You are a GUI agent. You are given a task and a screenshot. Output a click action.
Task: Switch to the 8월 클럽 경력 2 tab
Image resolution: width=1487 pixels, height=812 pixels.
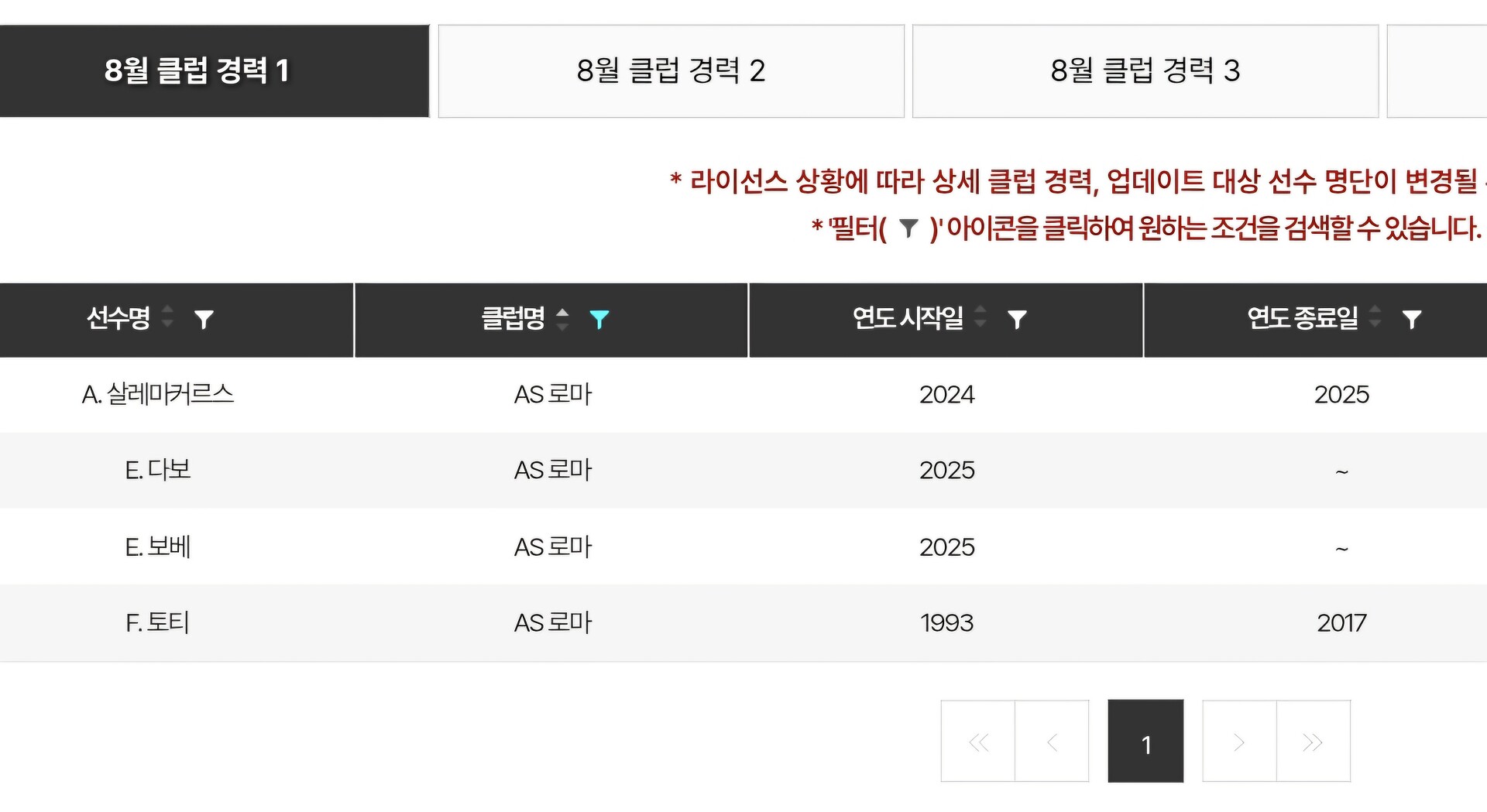tap(671, 71)
